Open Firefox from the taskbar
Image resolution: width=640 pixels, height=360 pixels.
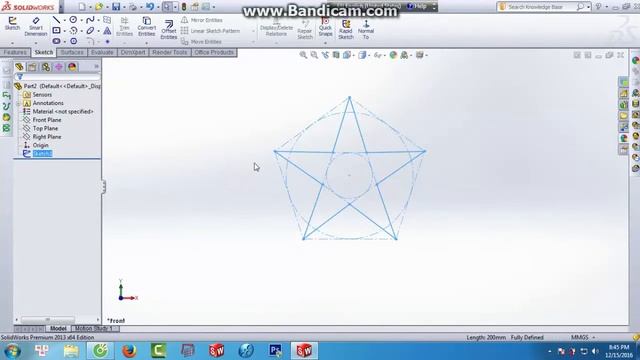pyautogui.click(x=129, y=351)
